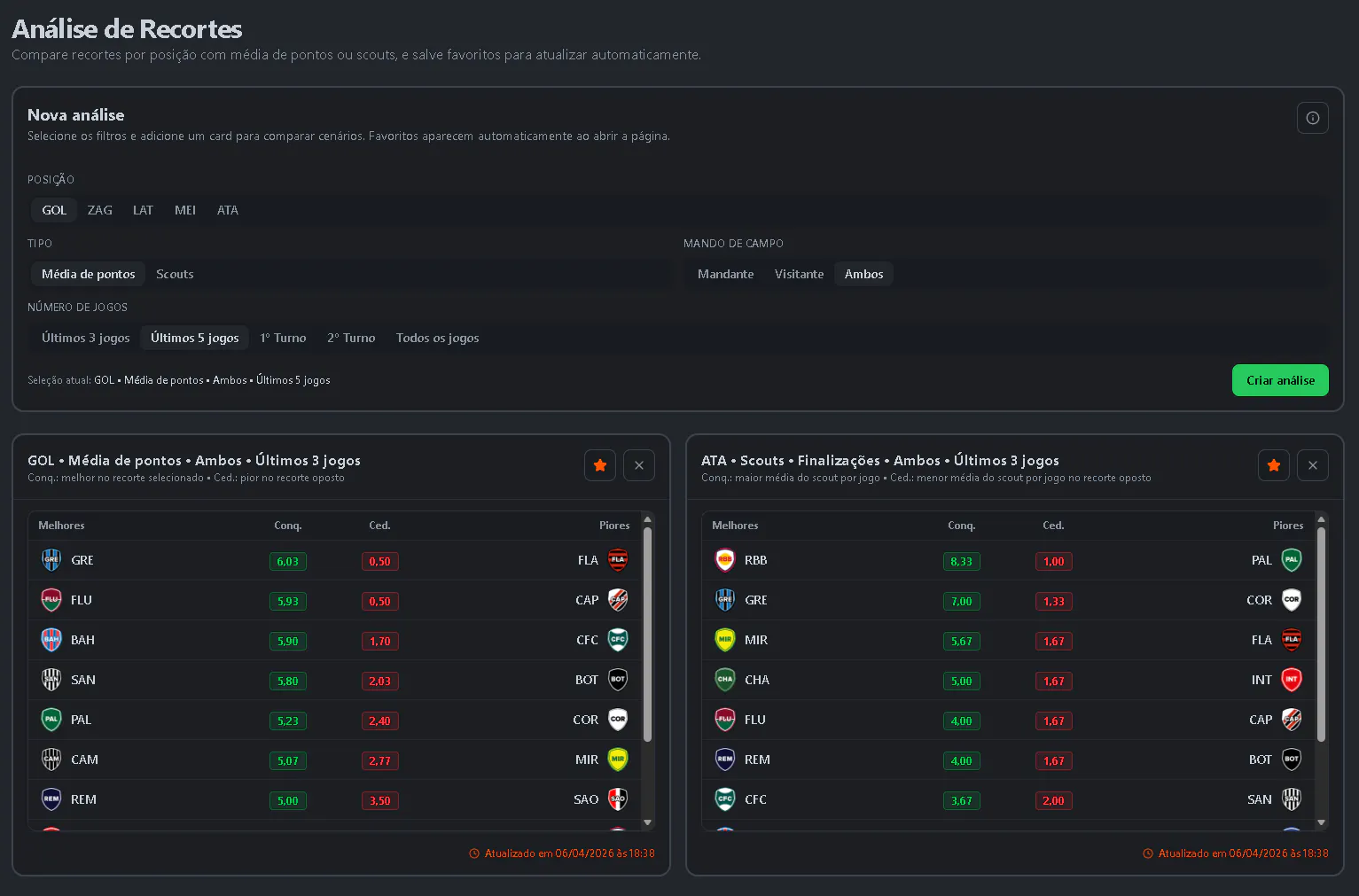Click the BOT crest in the GOL Piores column

click(618, 680)
